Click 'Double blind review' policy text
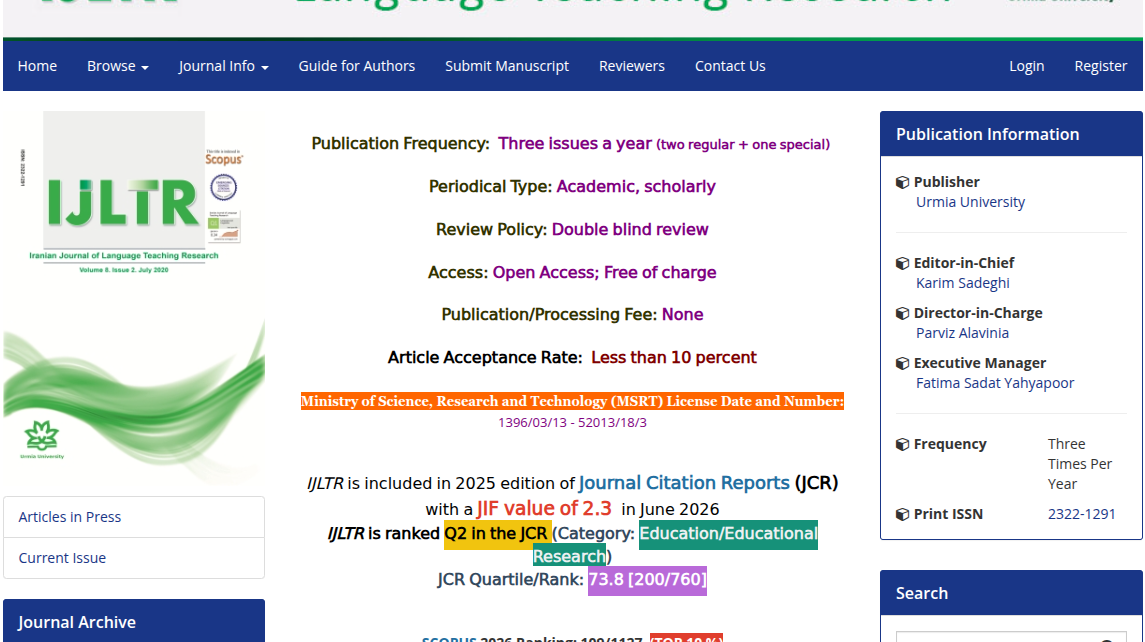The height and width of the screenshot is (642, 1145). 629,229
